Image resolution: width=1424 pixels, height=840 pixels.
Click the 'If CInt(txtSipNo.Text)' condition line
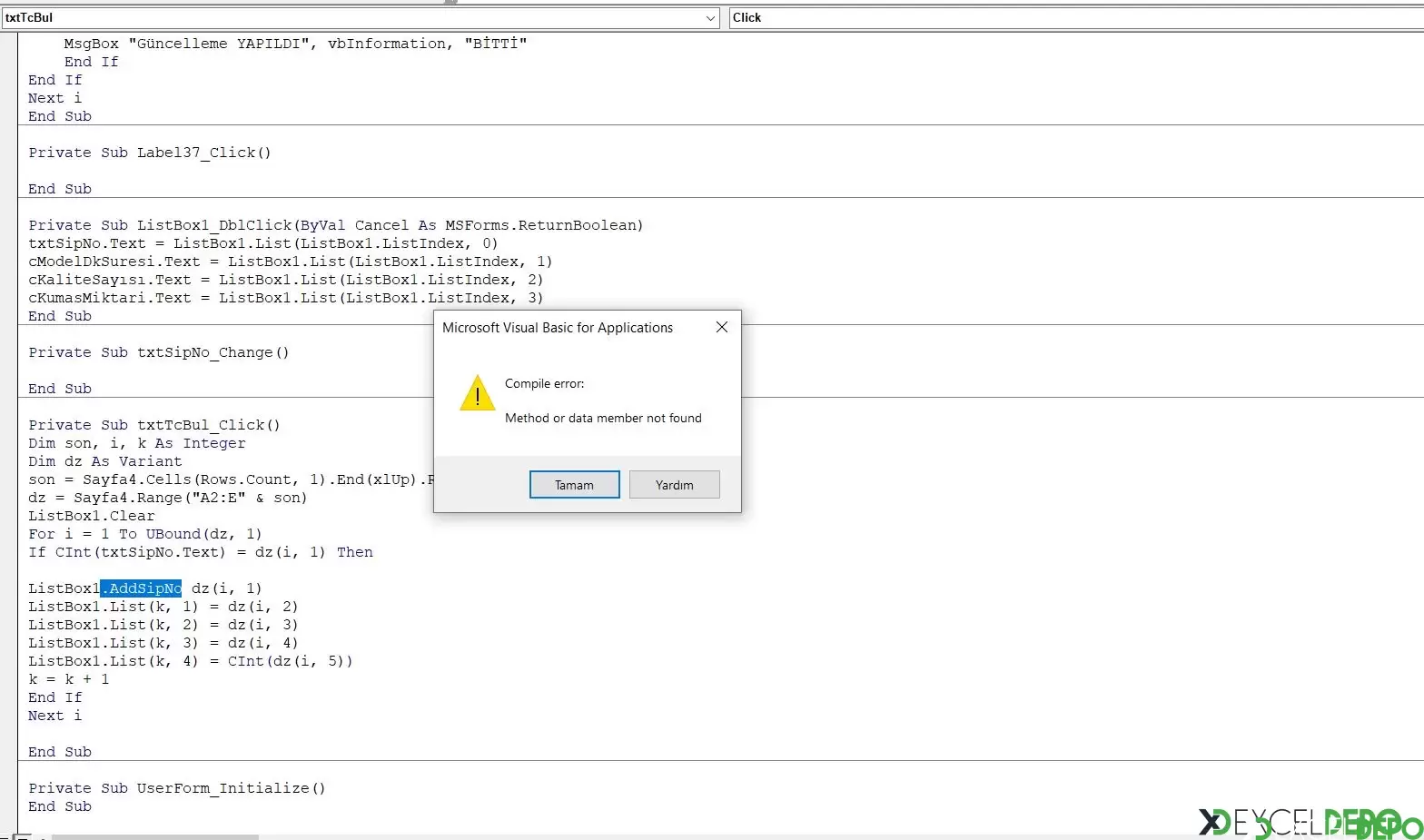click(201, 552)
